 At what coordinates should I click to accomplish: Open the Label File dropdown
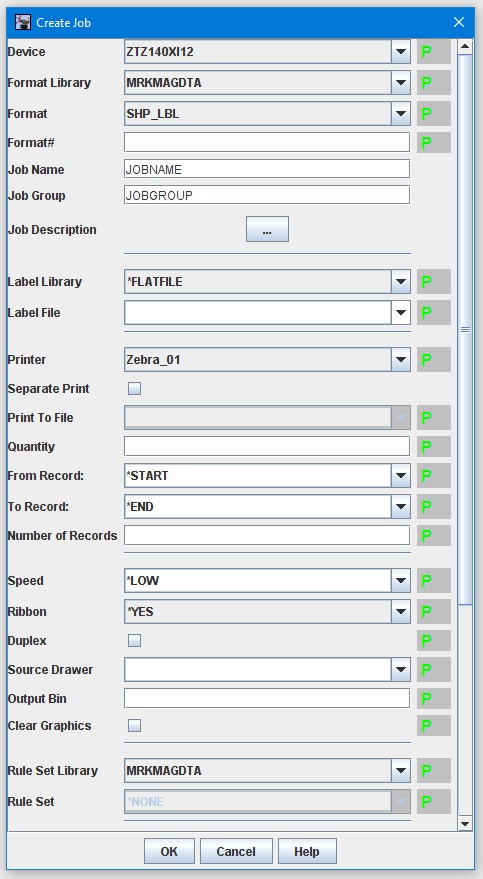point(400,313)
